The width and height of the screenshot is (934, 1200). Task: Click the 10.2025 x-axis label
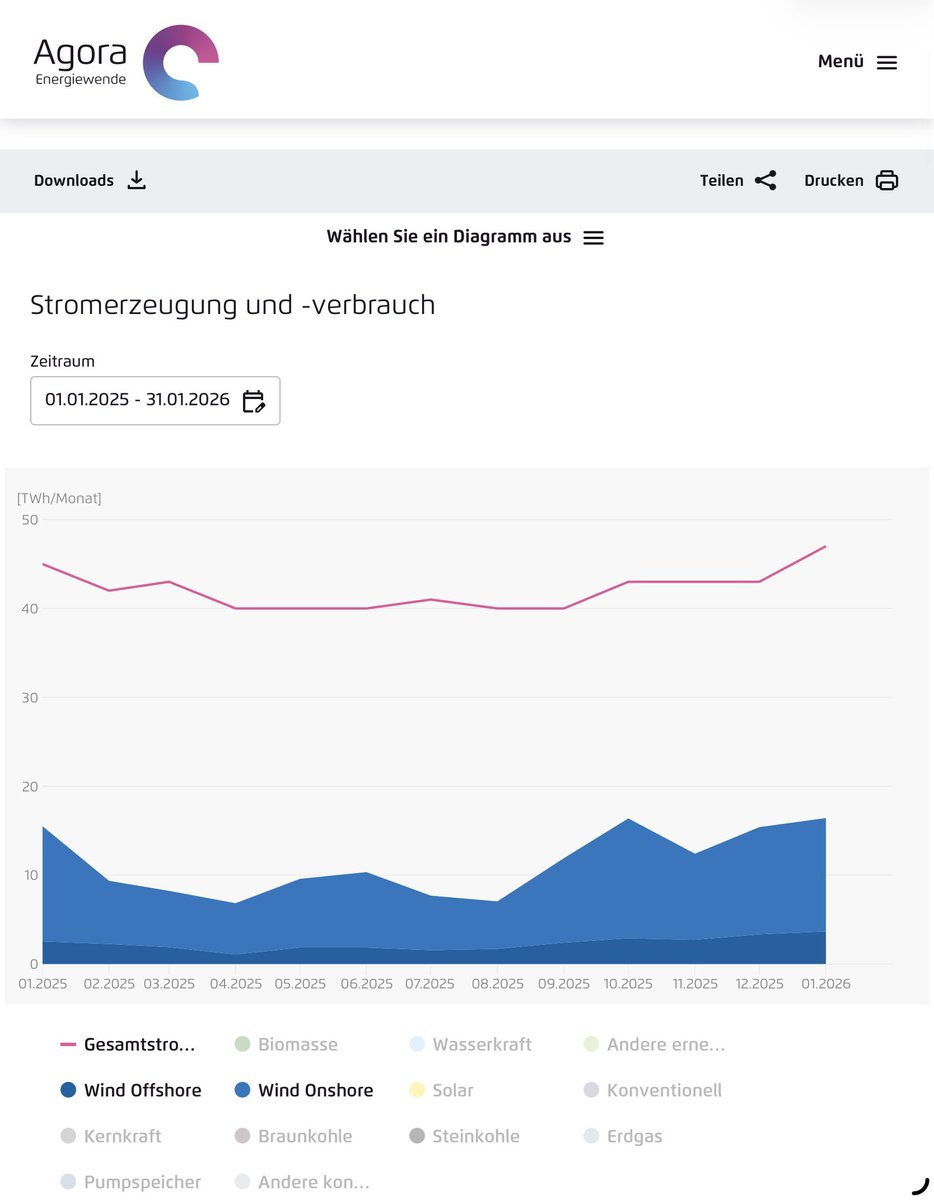[628, 984]
